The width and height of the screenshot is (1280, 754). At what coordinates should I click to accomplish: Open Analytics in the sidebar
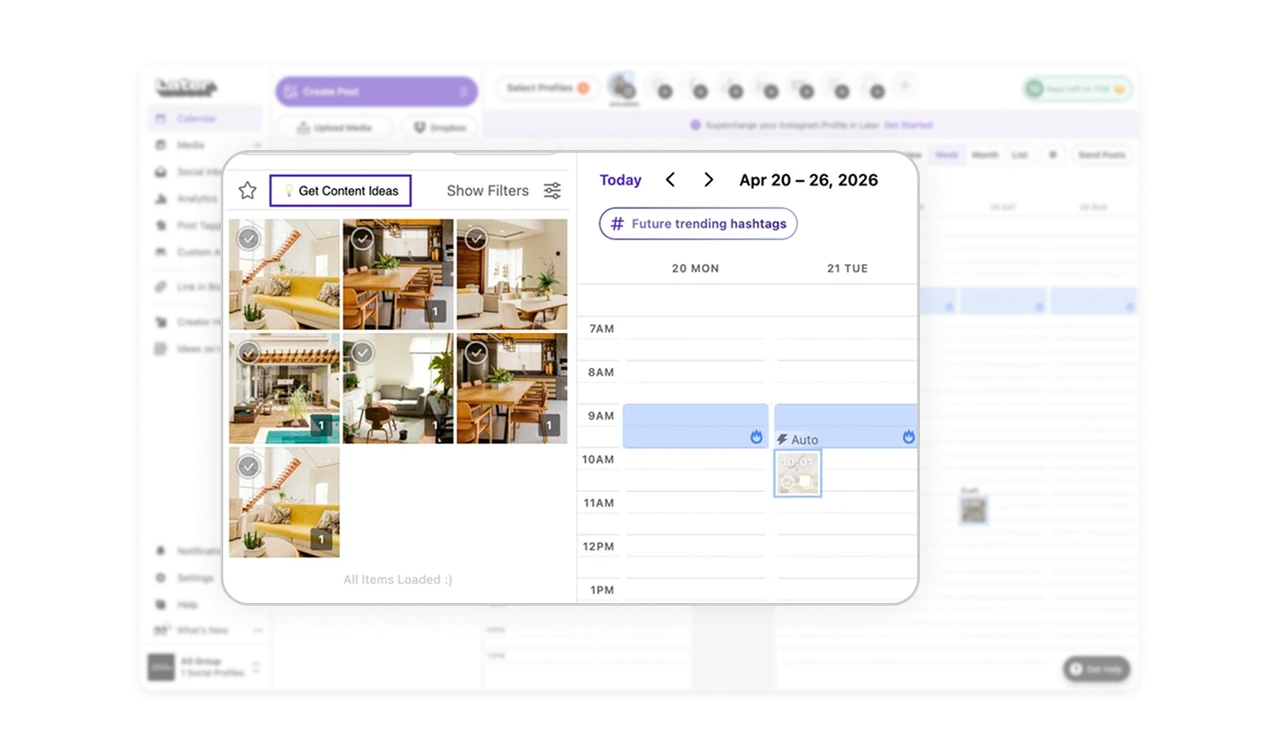[x=197, y=199]
